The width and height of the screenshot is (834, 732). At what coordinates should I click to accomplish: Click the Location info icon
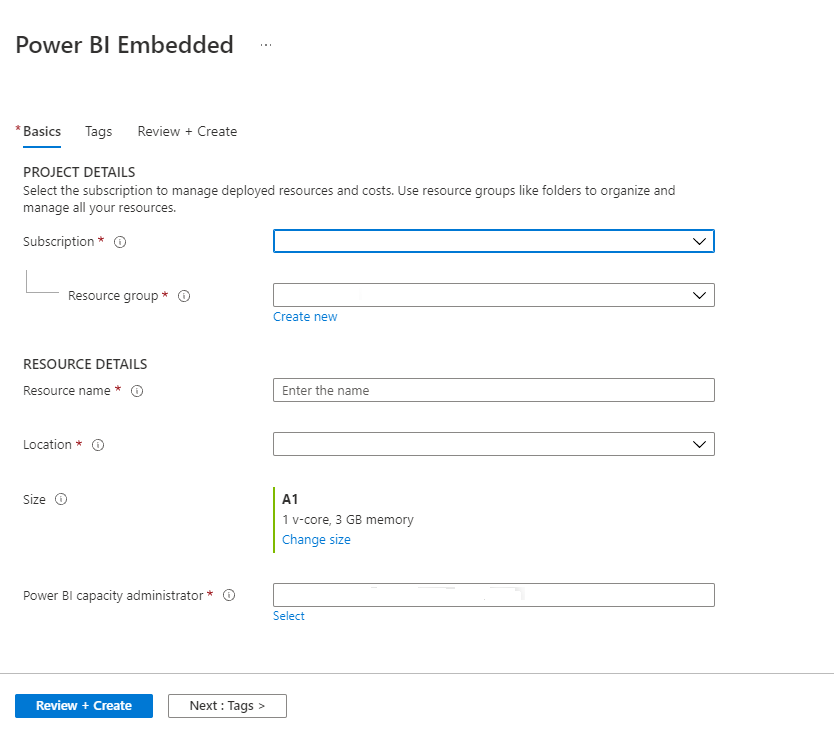coord(97,445)
